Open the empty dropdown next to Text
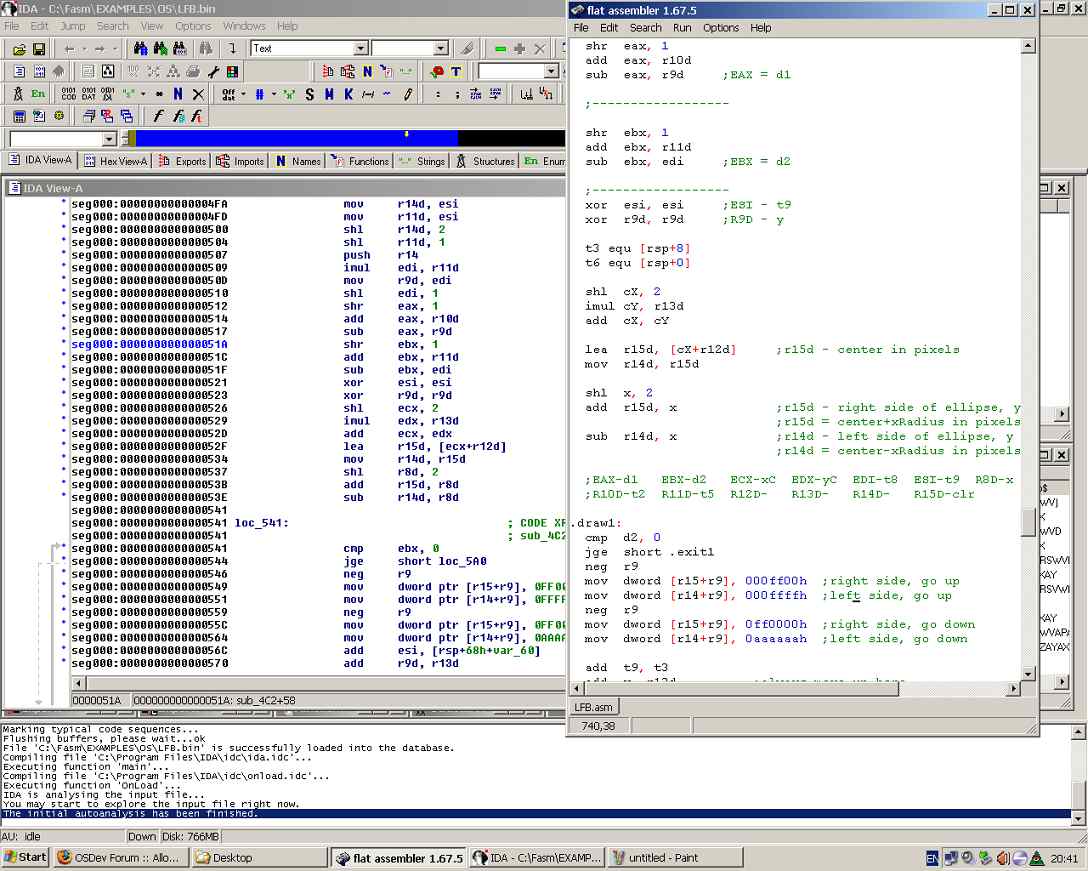Image resolution: width=1088 pixels, height=871 pixels. click(x=441, y=49)
